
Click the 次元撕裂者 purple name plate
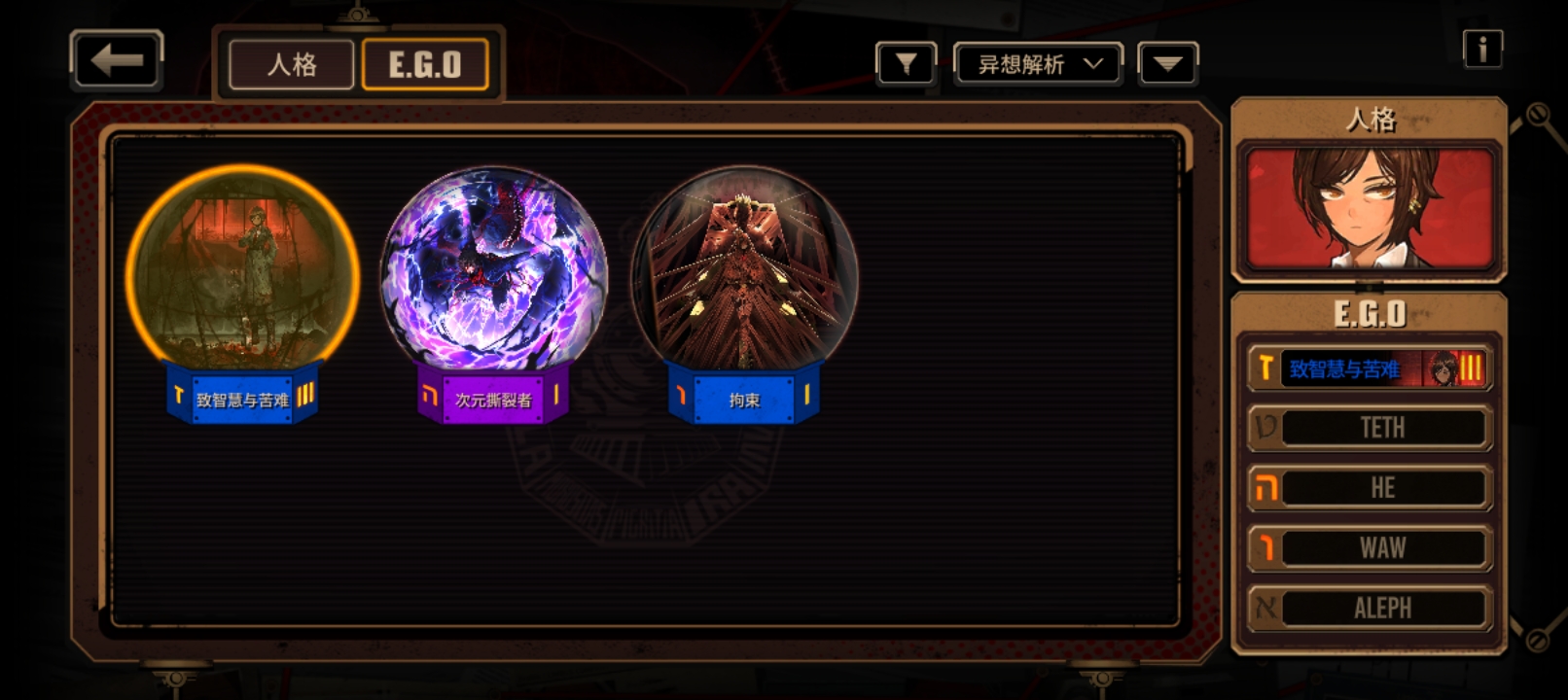click(493, 399)
